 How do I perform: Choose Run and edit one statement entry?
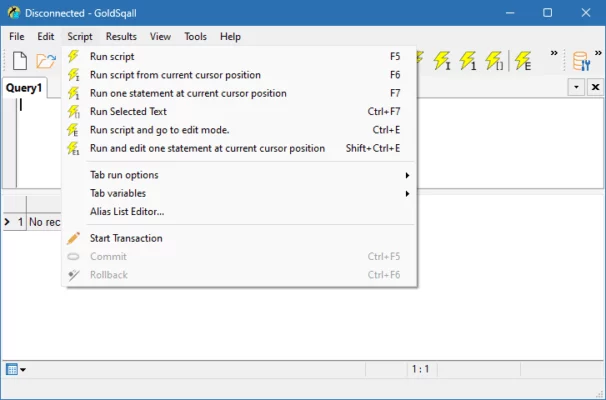[240, 148]
